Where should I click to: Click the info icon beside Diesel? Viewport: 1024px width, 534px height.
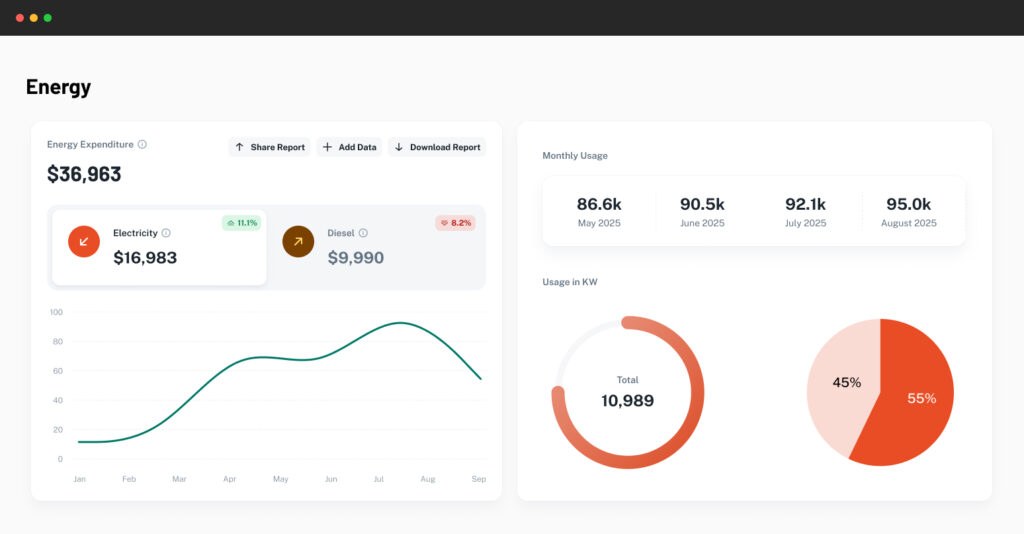click(x=363, y=233)
